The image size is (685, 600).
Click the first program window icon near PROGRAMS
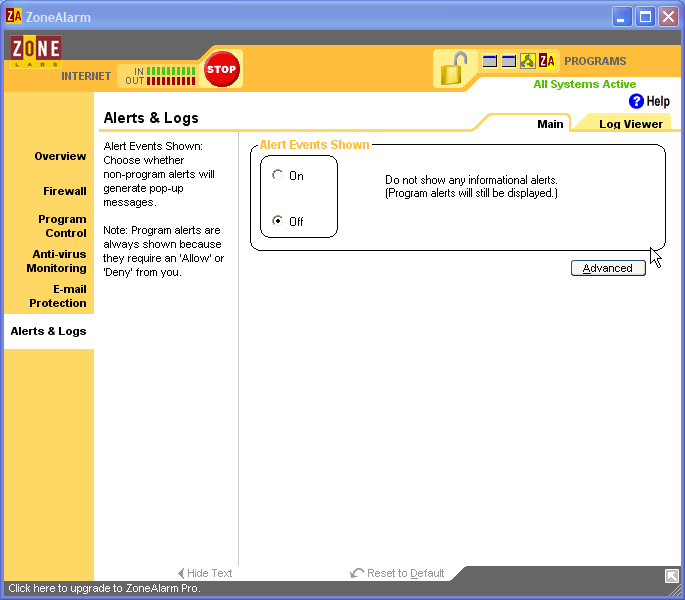pos(490,61)
